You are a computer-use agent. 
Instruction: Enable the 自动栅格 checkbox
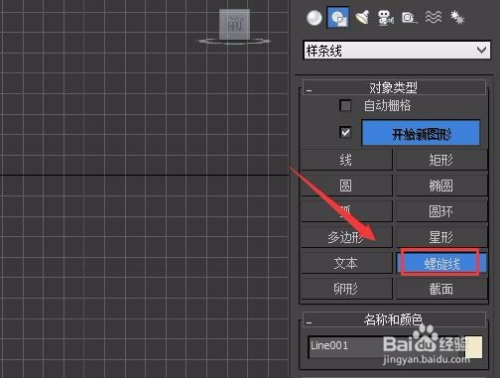pos(345,105)
